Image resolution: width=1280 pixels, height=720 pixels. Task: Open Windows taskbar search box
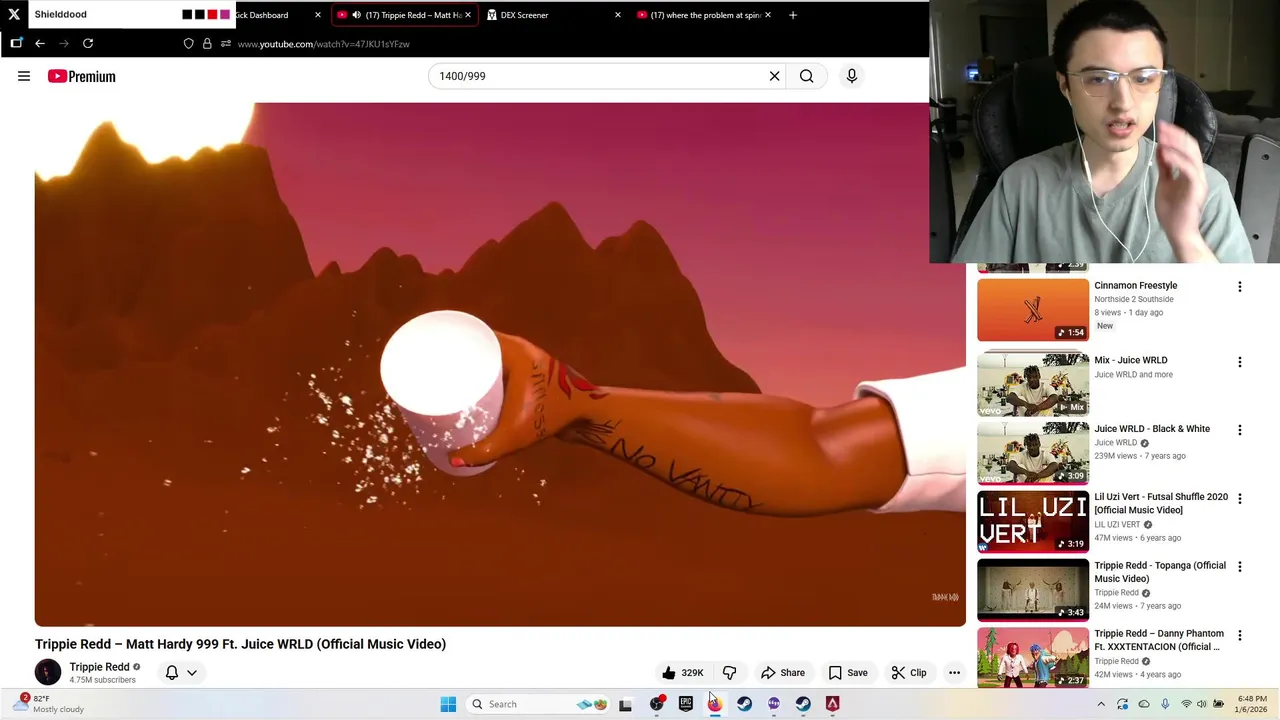(538, 704)
